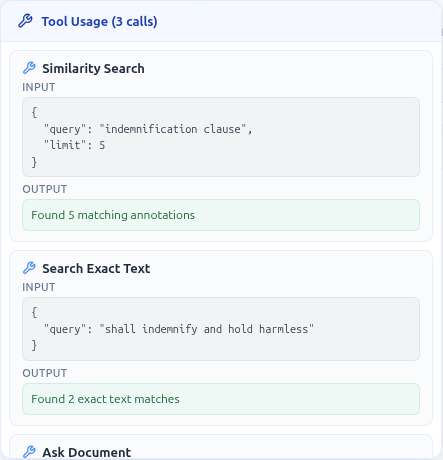
Task: Click the OUTPUT label under Search Exact Text
Action: 45,373
